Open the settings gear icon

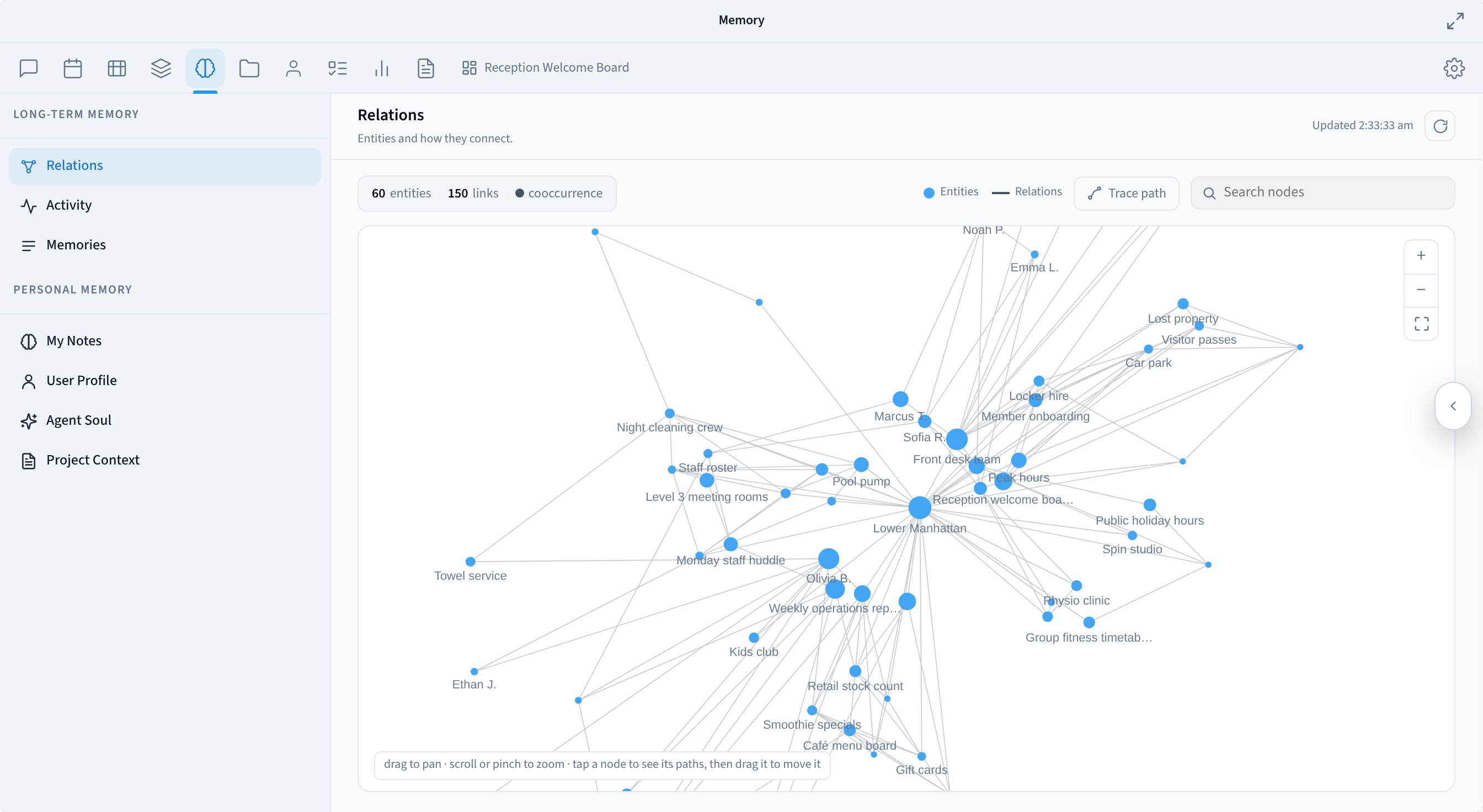(1454, 68)
